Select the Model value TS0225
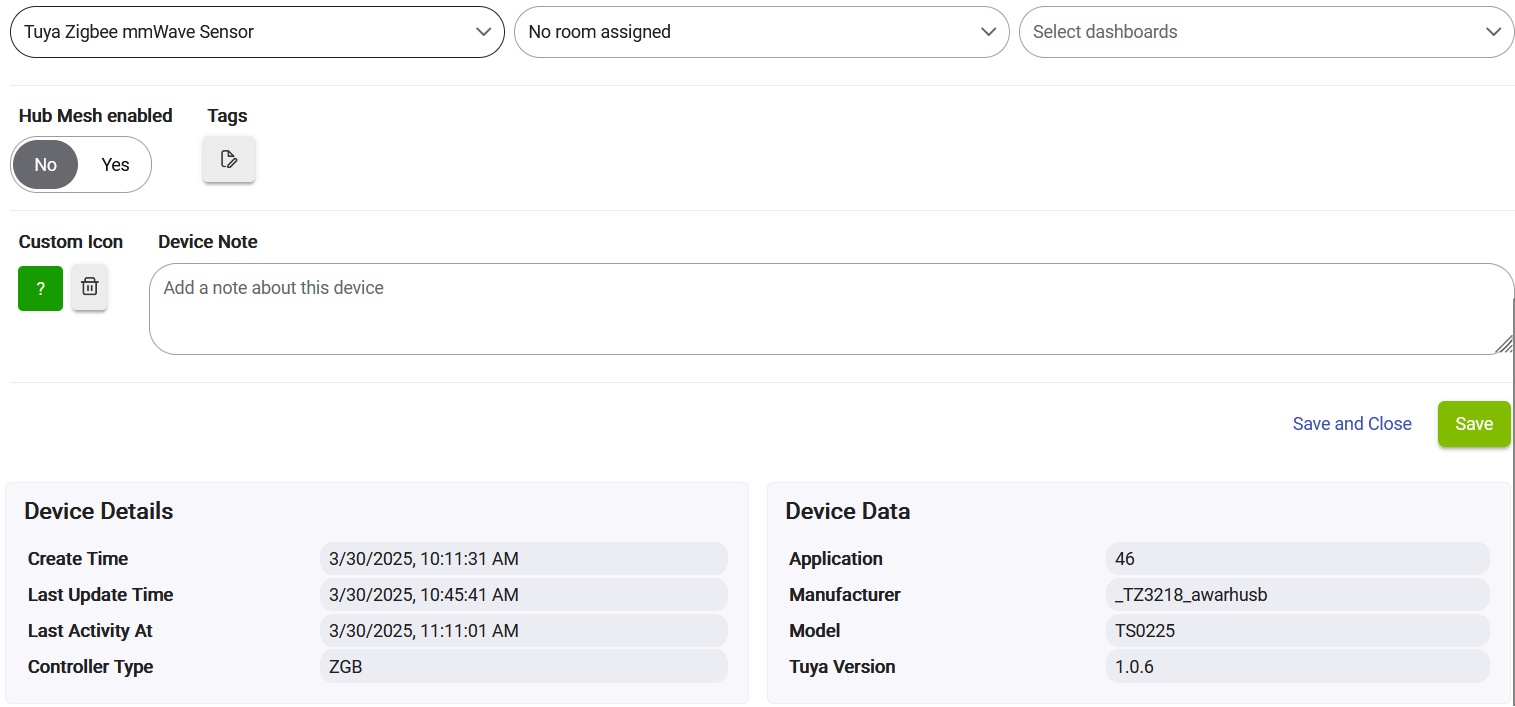1515x707 pixels. [1298, 631]
